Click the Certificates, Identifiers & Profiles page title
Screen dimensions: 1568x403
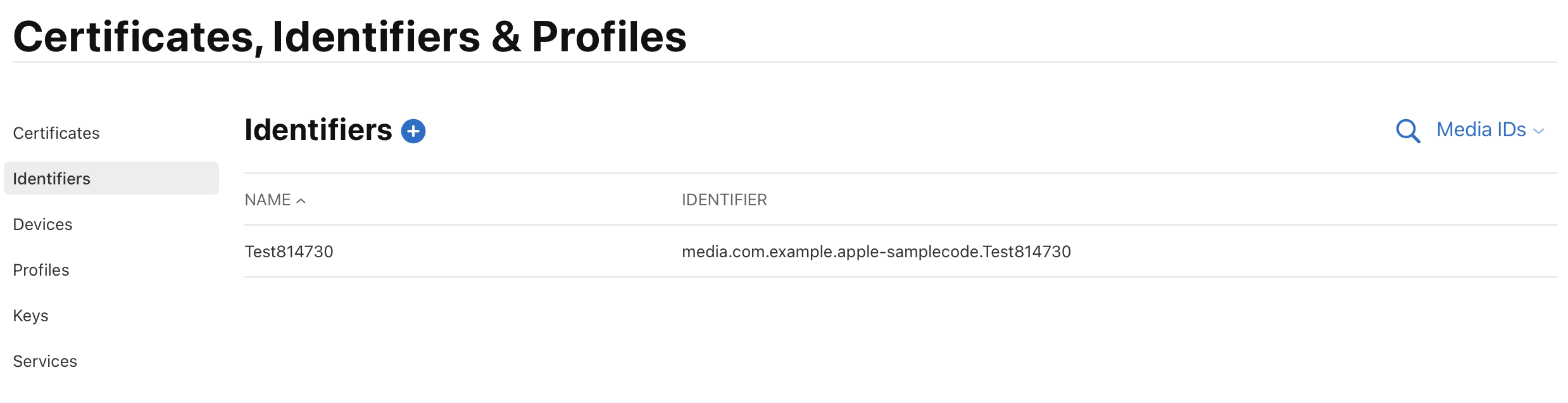pyautogui.click(x=349, y=37)
